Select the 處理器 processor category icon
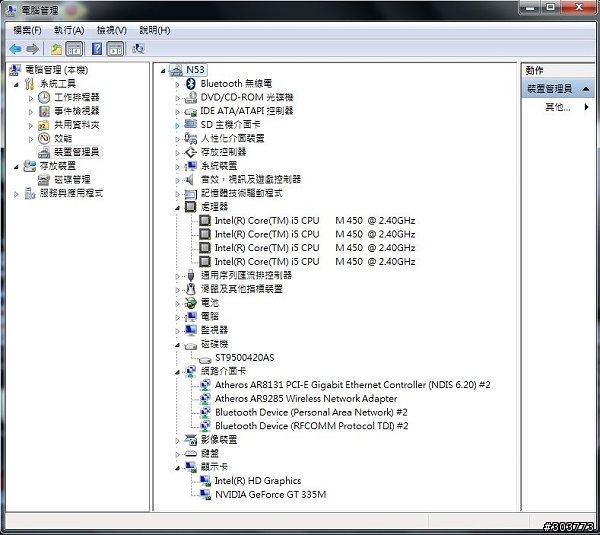This screenshot has height=535, width=600. tap(190, 207)
